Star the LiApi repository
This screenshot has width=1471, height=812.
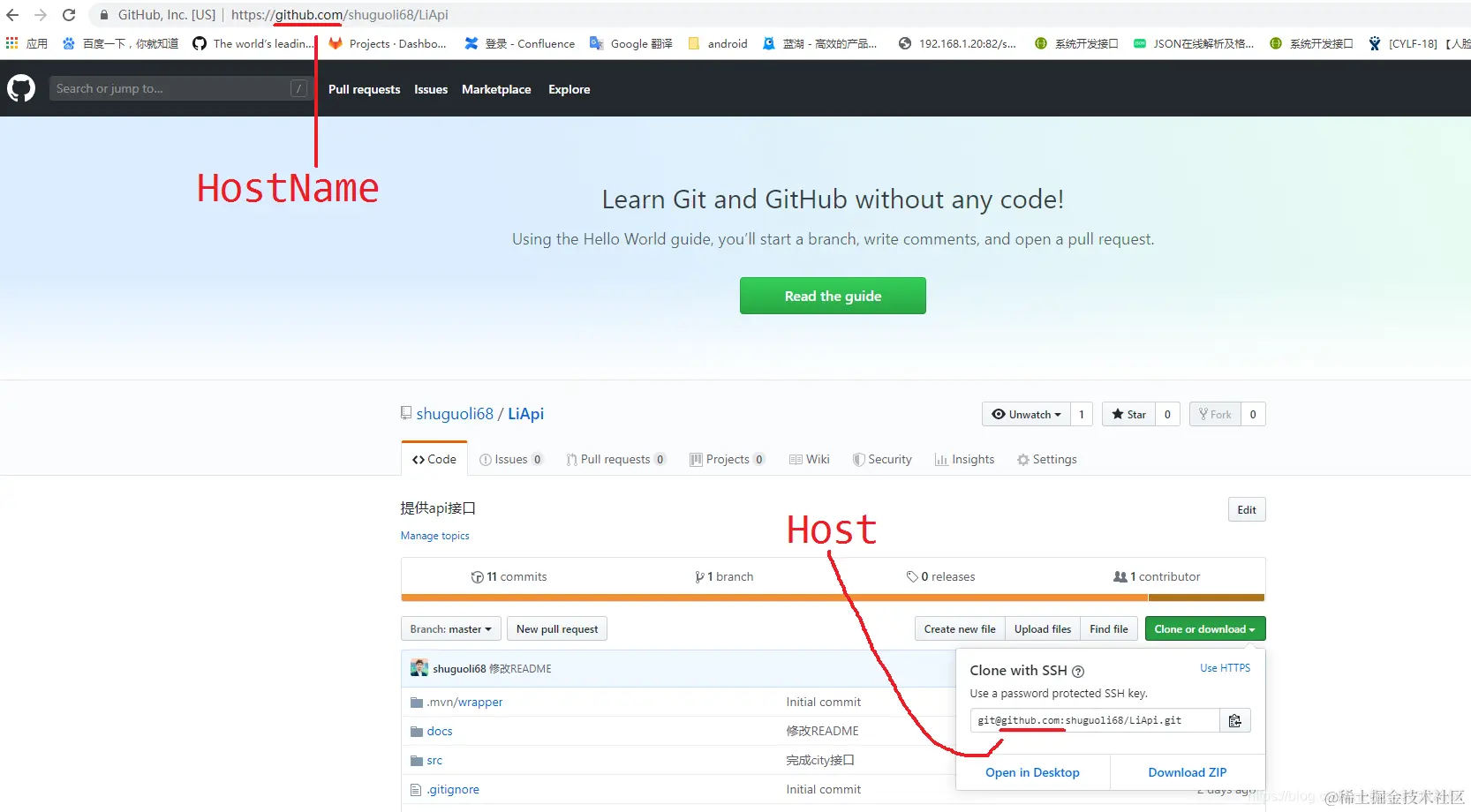(x=1128, y=414)
